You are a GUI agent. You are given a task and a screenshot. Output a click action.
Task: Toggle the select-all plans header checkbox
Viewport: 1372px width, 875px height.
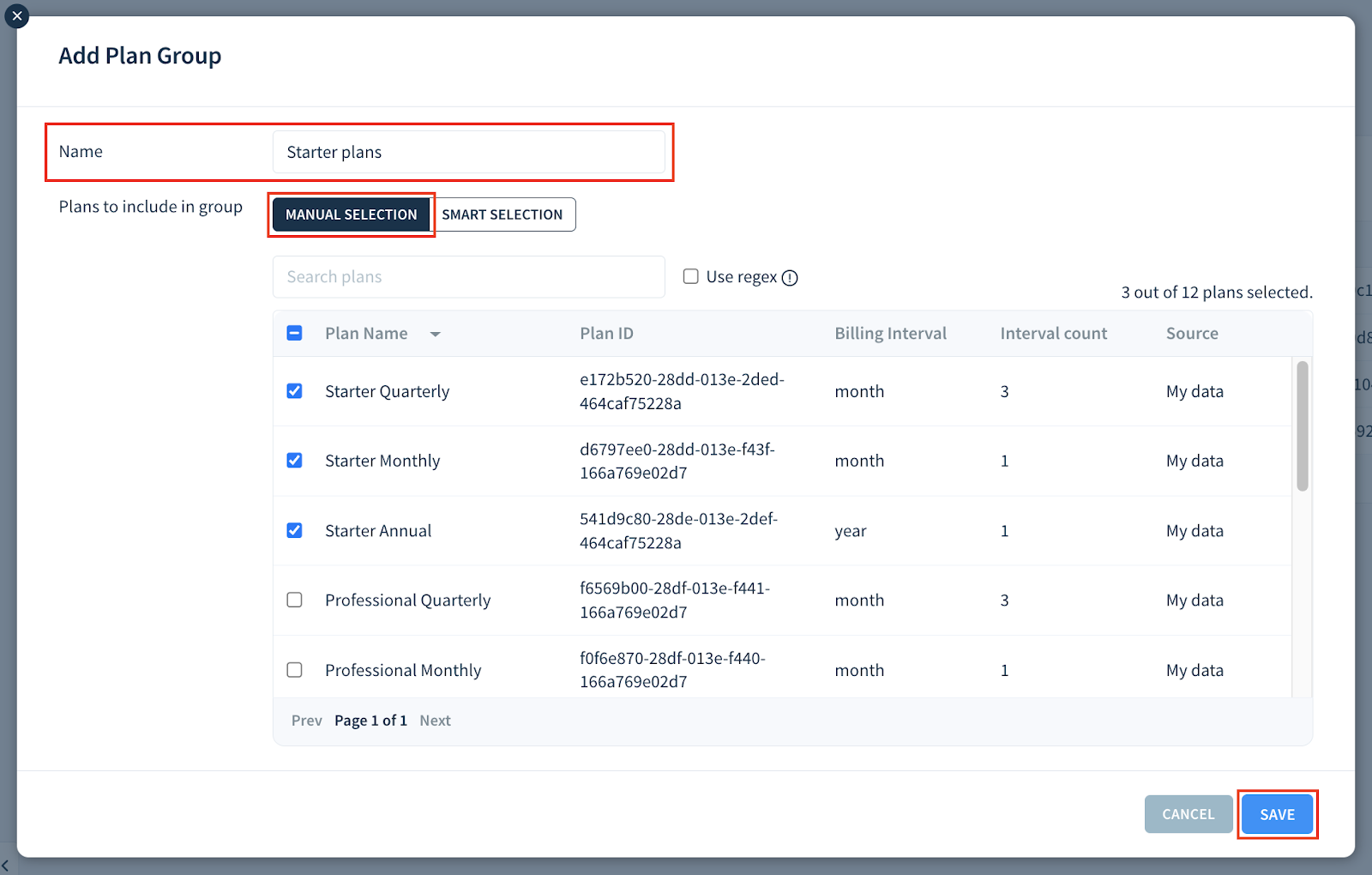(294, 333)
